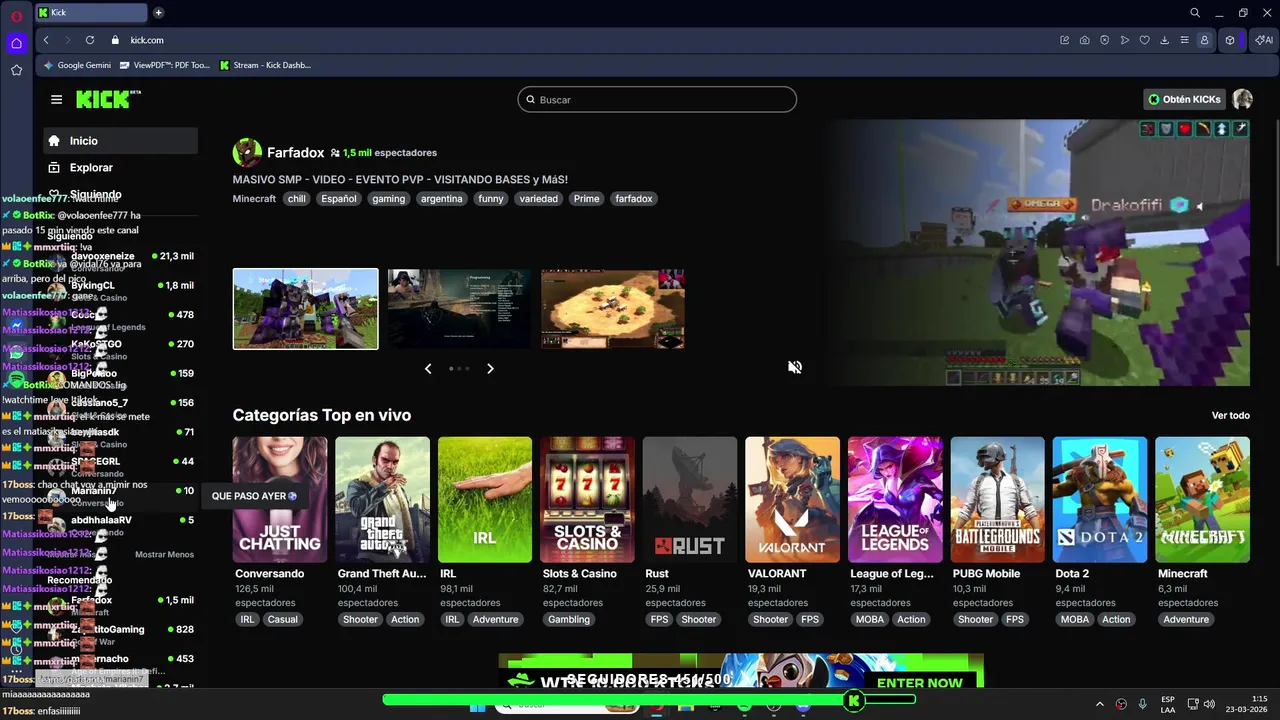
Task: Collapse list with Mostrar Menos
Action: click(x=164, y=554)
